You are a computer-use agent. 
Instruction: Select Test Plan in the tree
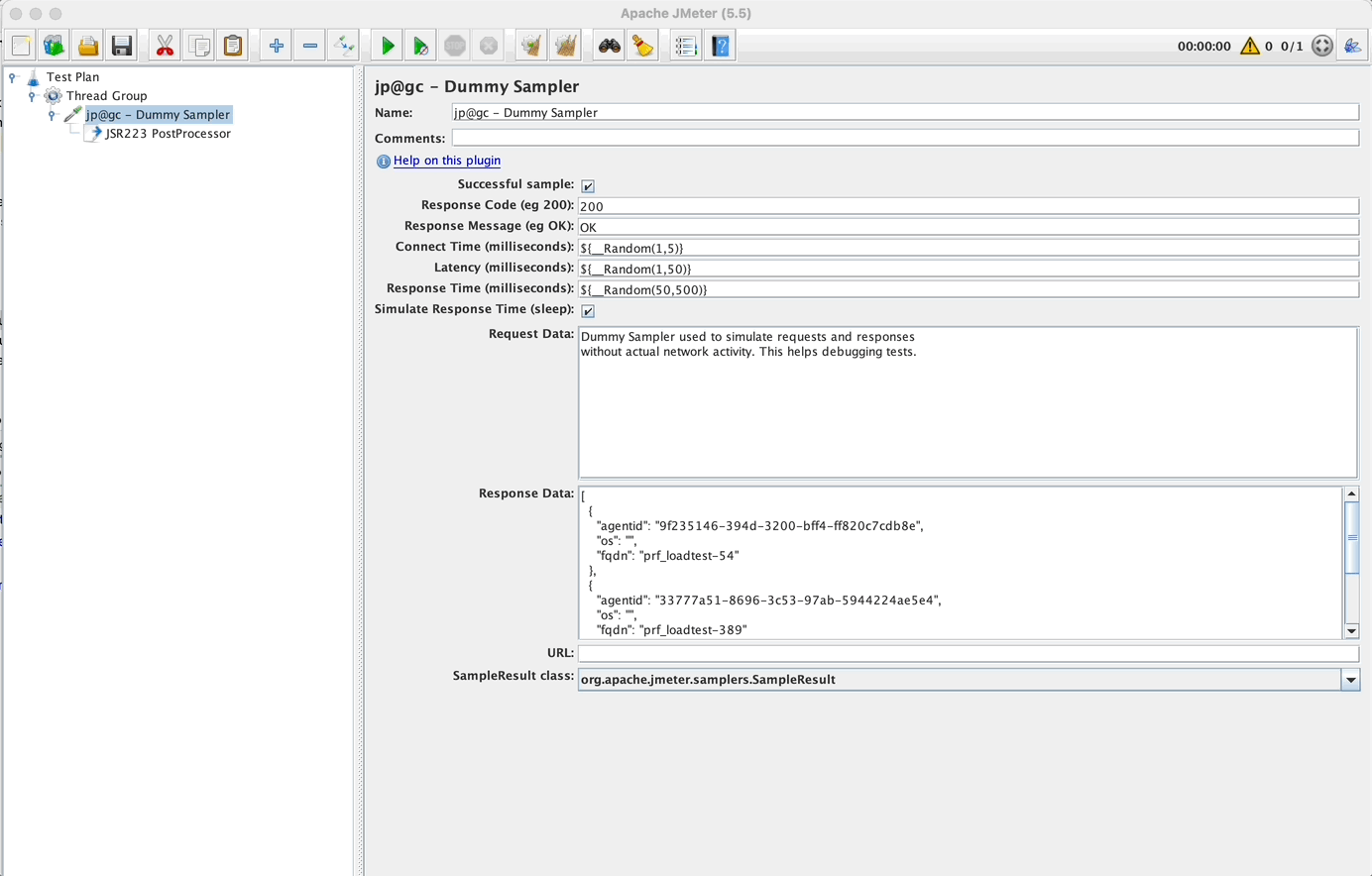(72, 76)
